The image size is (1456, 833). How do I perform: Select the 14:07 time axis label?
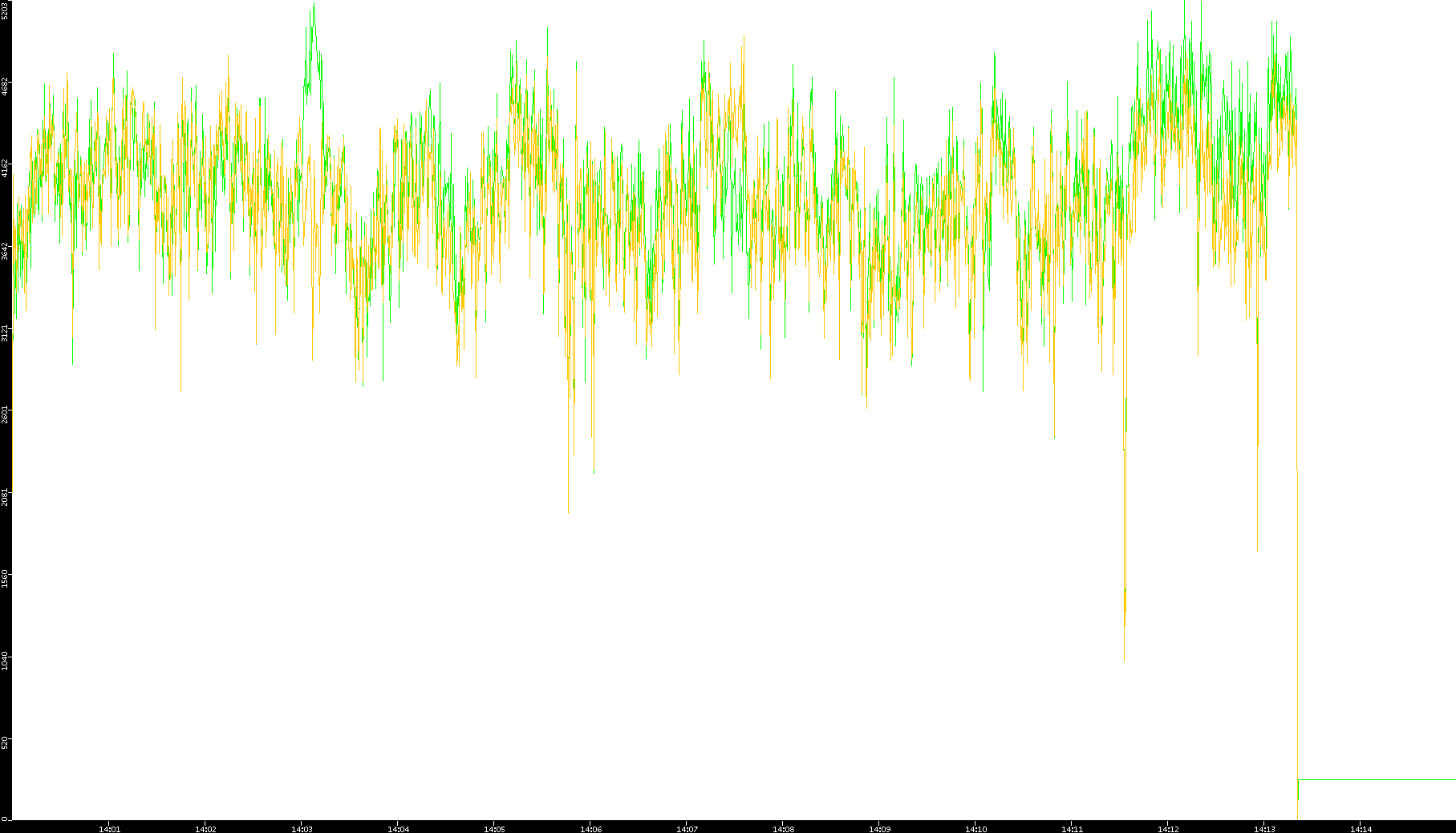click(x=687, y=828)
